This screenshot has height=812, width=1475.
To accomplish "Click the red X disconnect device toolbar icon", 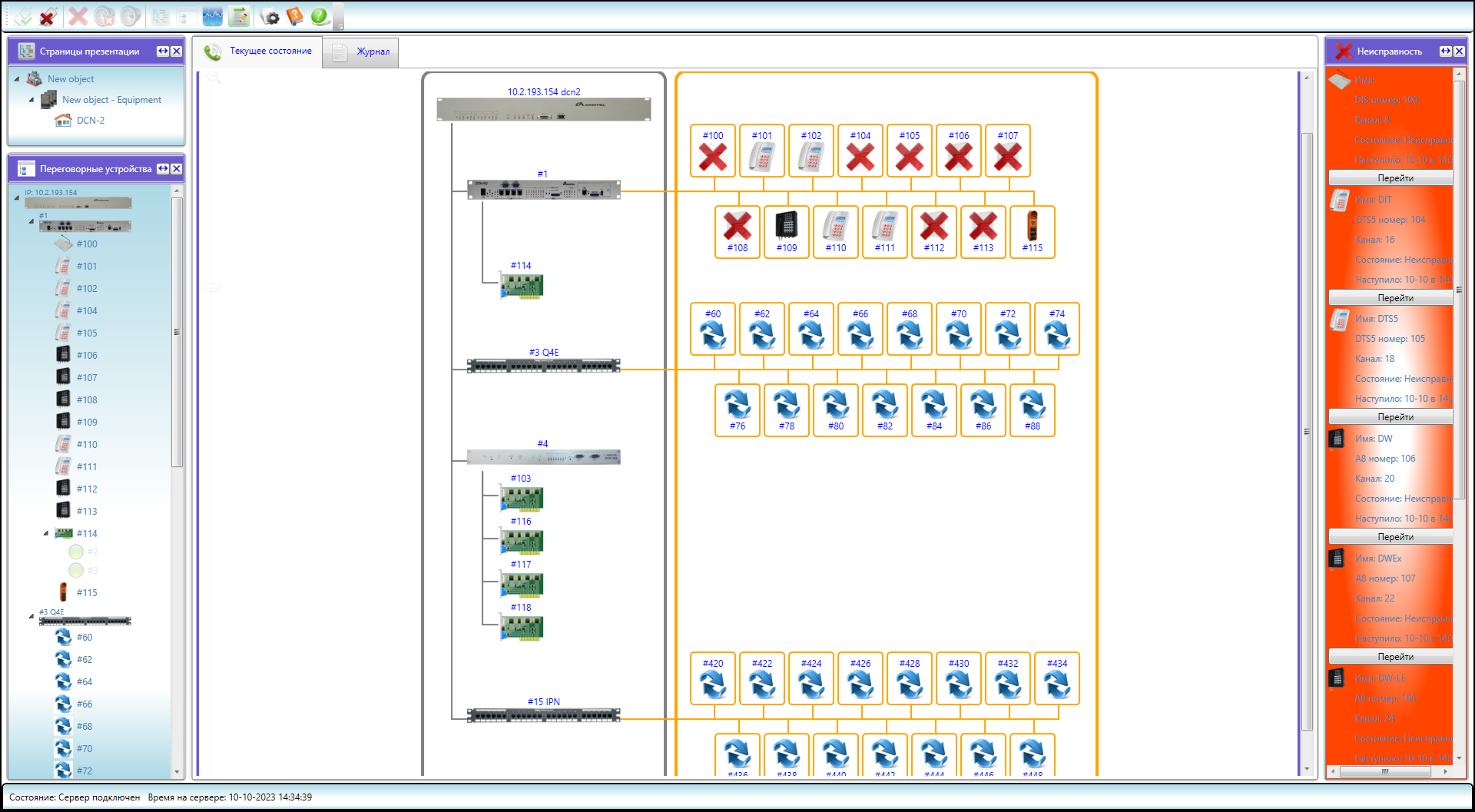I will (x=48, y=16).
